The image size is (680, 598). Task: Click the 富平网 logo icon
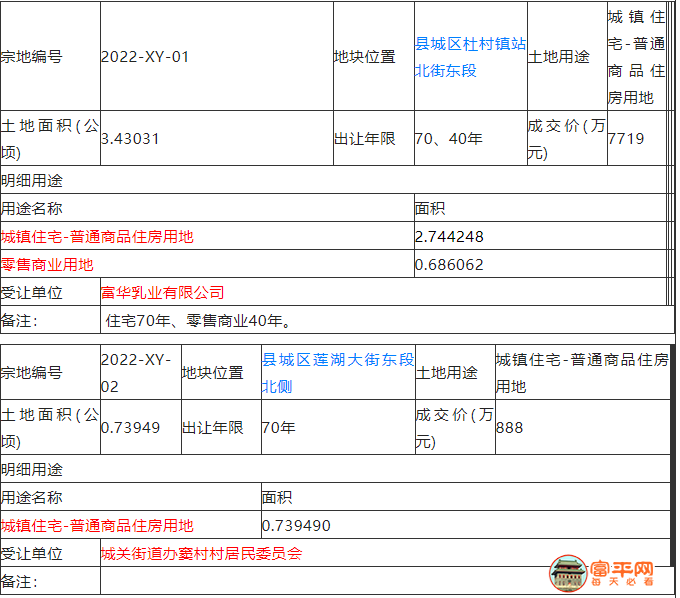click(x=568, y=573)
